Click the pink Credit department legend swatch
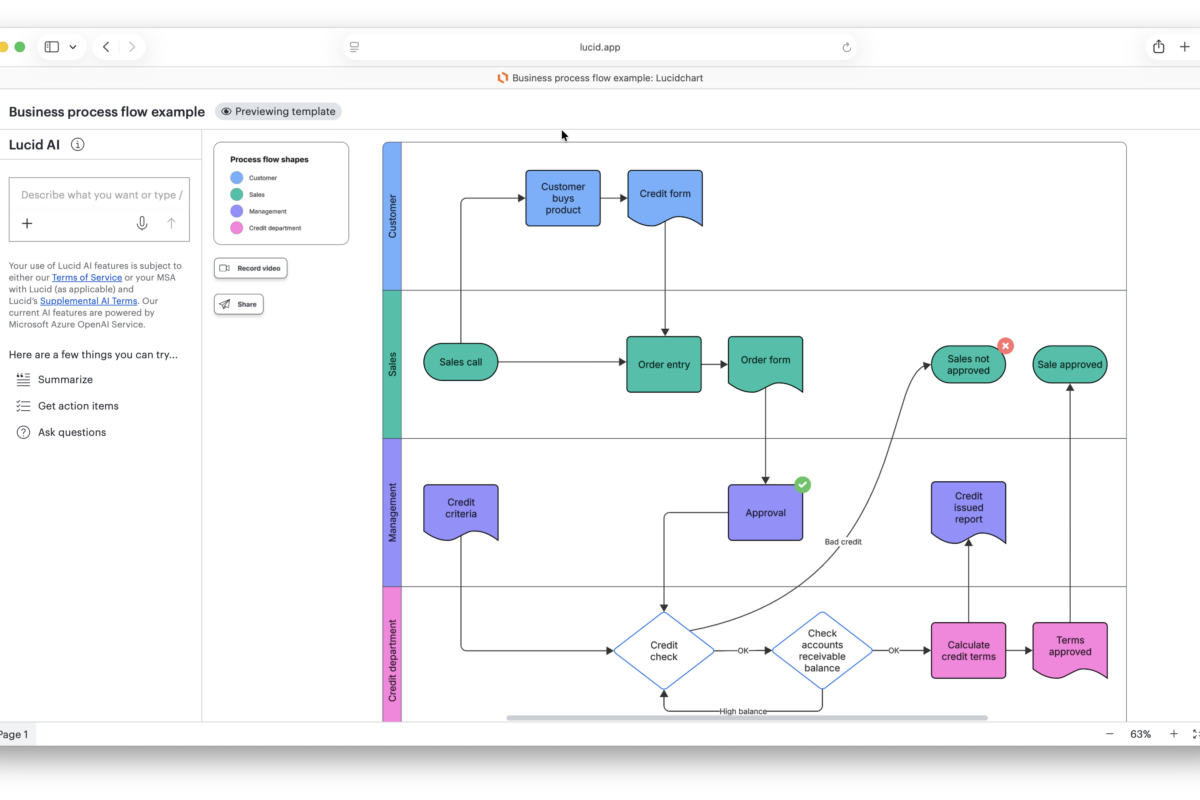 pos(237,228)
